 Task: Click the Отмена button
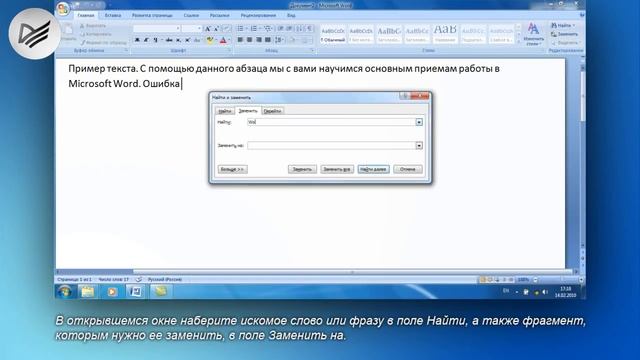(408, 169)
